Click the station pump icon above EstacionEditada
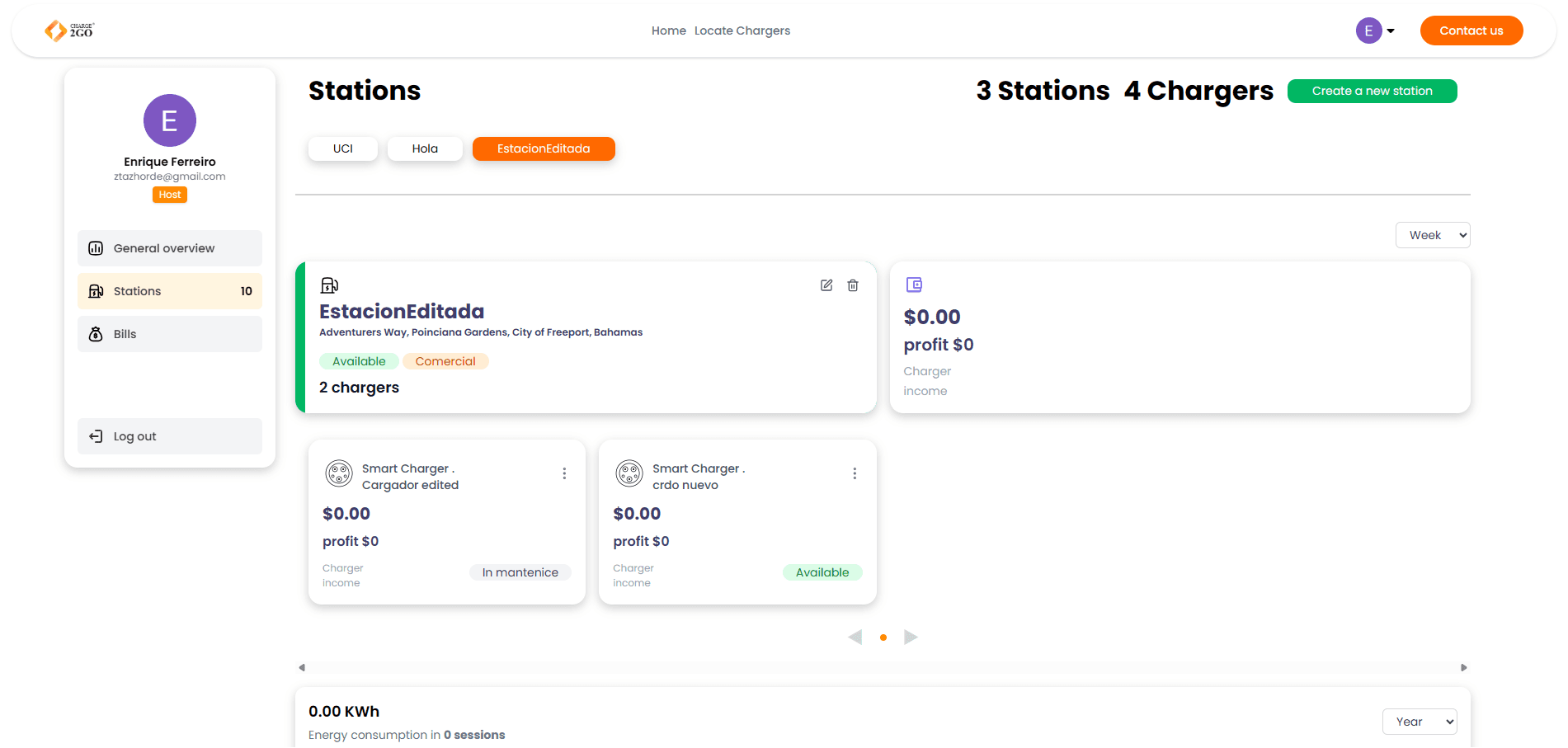The width and height of the screenshot is (1568, 748). (329, 285)
